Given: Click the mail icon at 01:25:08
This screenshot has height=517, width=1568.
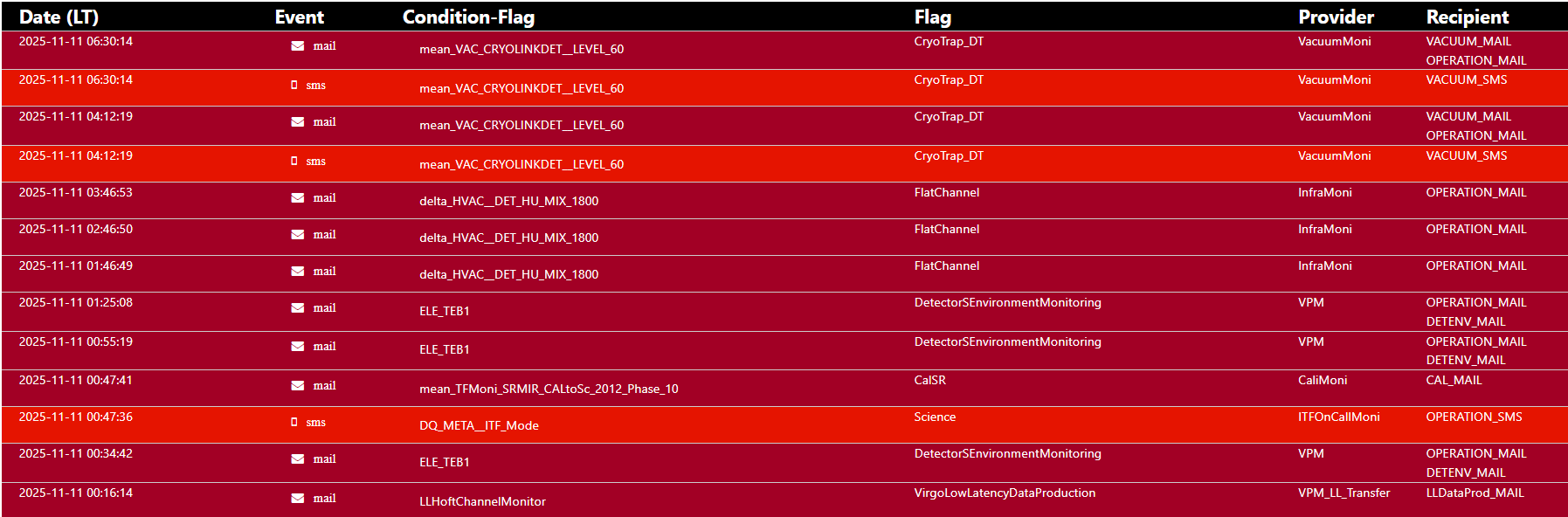Looking at the screenshot, I should 298,308.
